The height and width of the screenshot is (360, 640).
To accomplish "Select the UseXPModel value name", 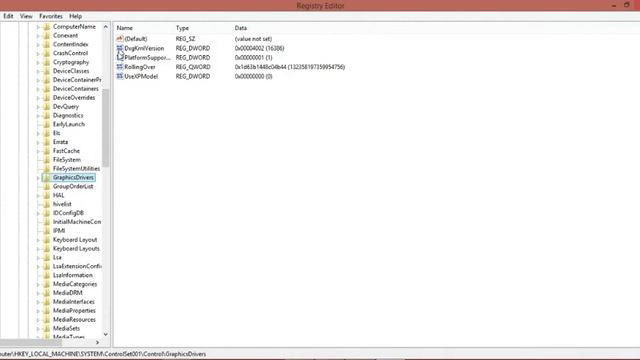I will coord(141,76).
